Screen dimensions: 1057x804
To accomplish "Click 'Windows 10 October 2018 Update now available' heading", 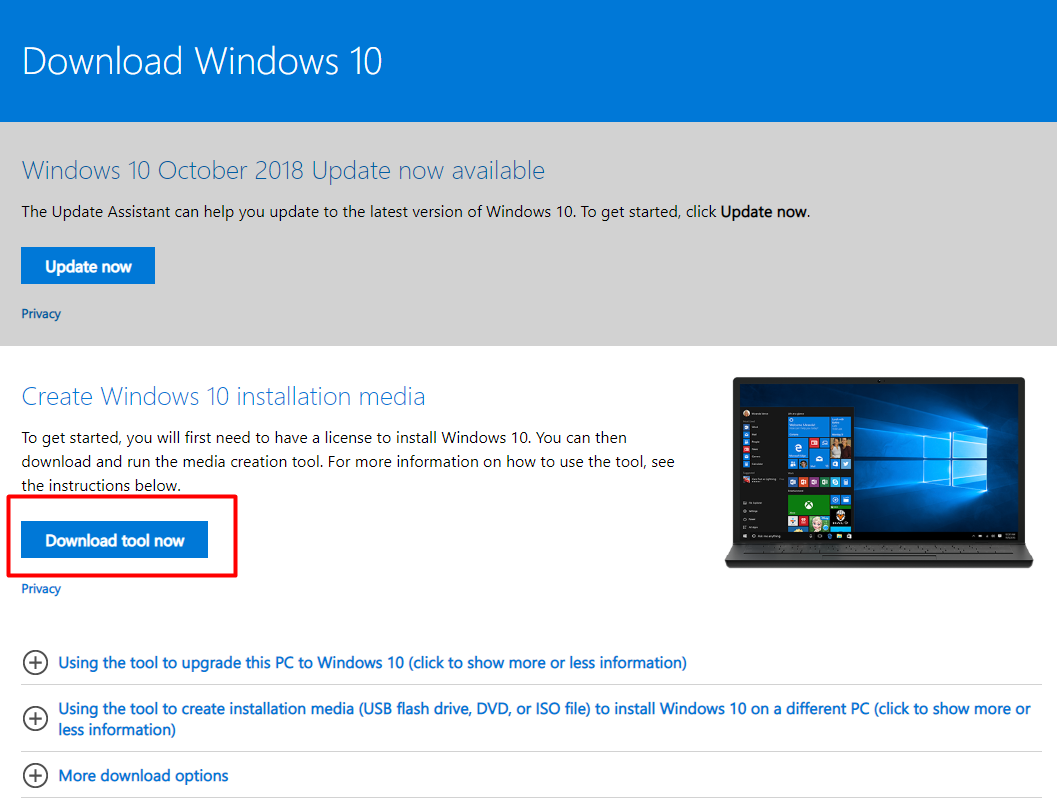I will 283,171.
